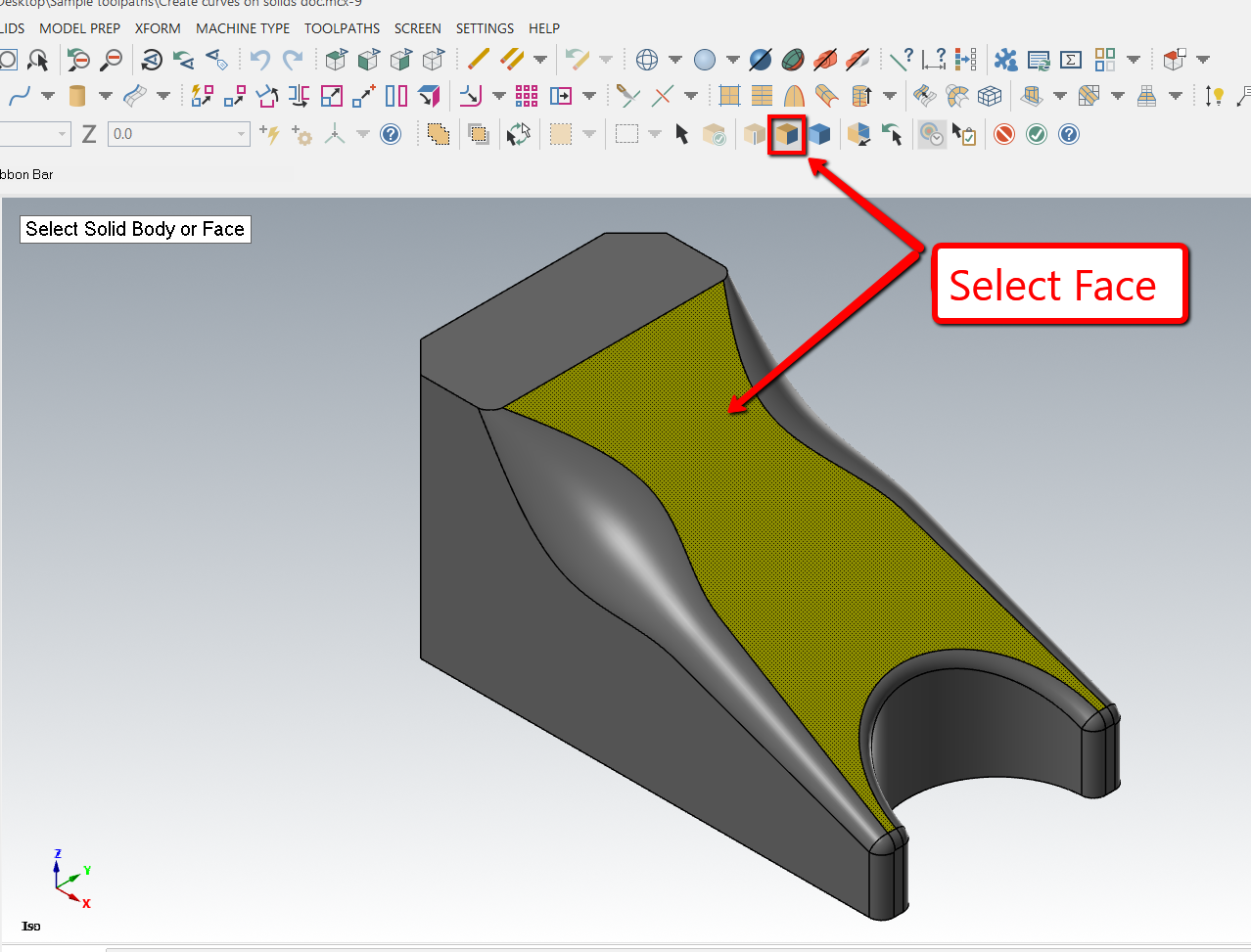
Task: Toggle the Verify Selection target-clock icon
Action: (932, 134)
